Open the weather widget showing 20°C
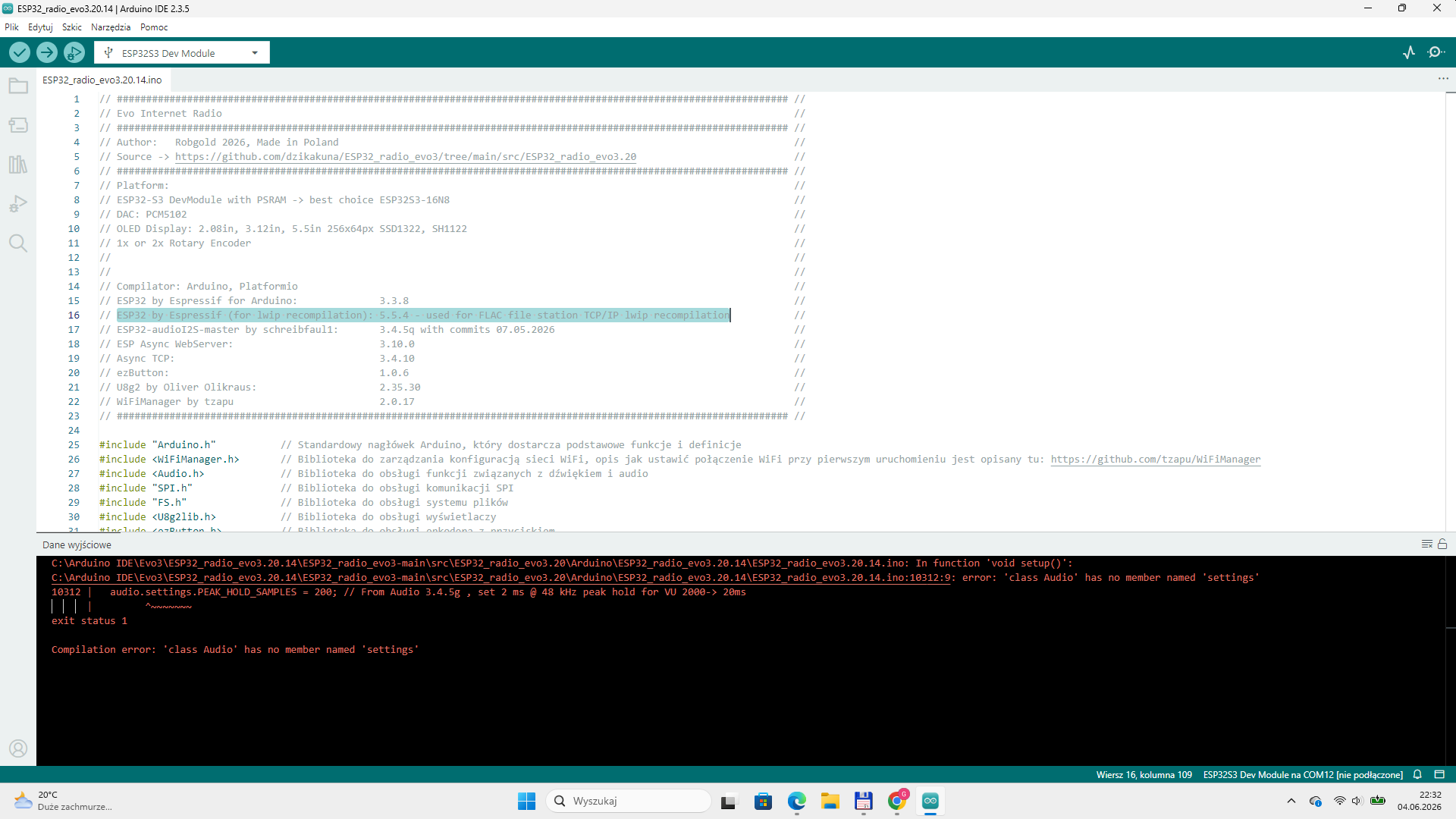This screenshot has width=1456, height=819. tap(62, 801)
